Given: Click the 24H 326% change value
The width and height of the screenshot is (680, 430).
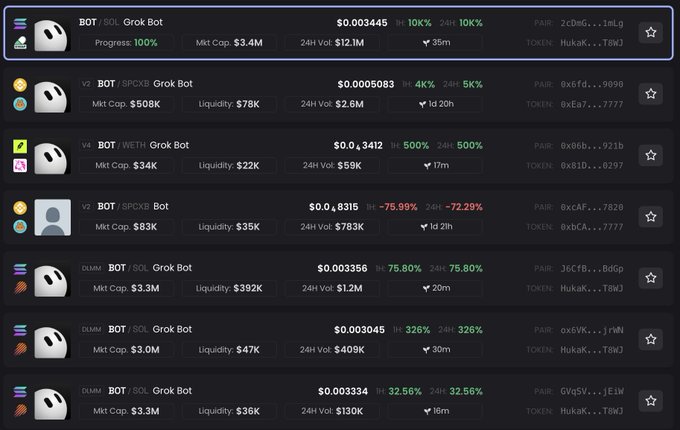Looking at the screenshot, I should tap(470, 330).
